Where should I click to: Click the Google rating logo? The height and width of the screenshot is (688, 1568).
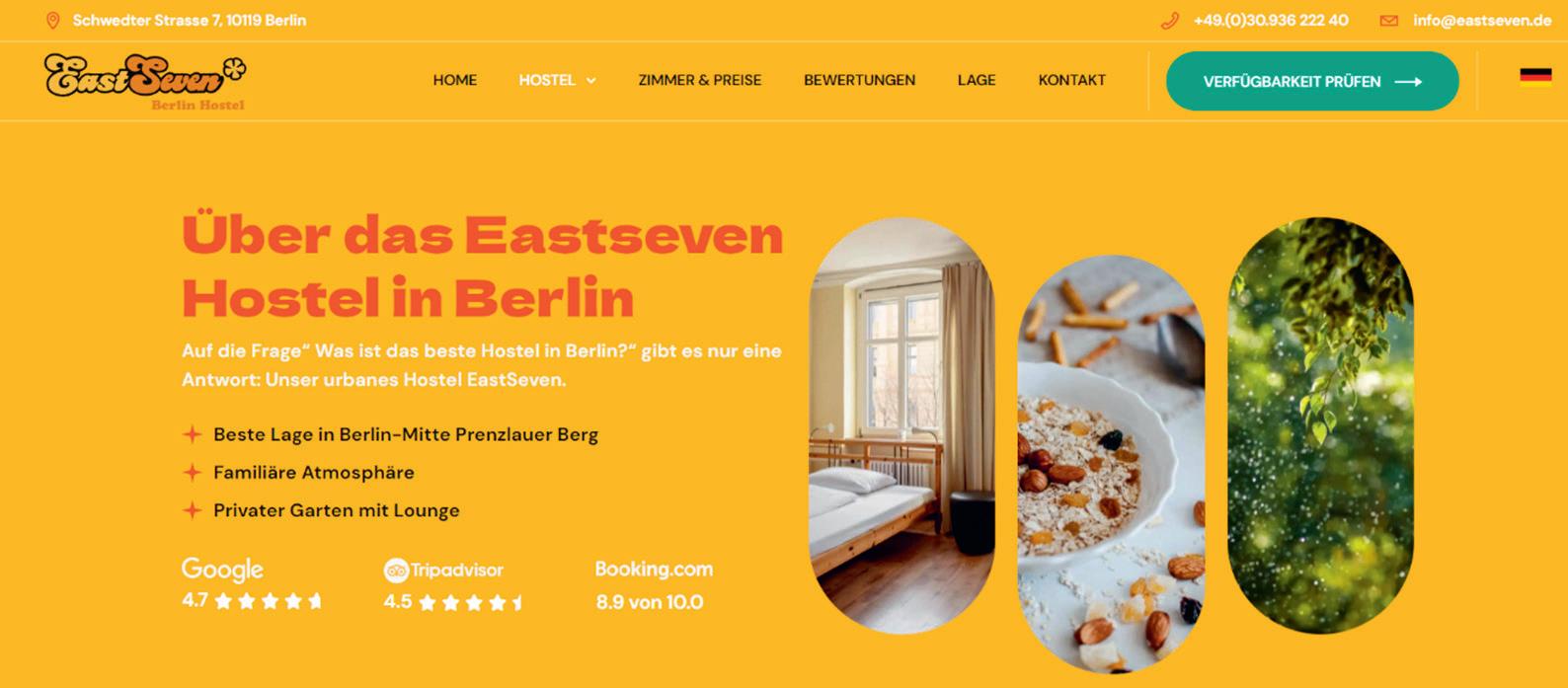222,570
